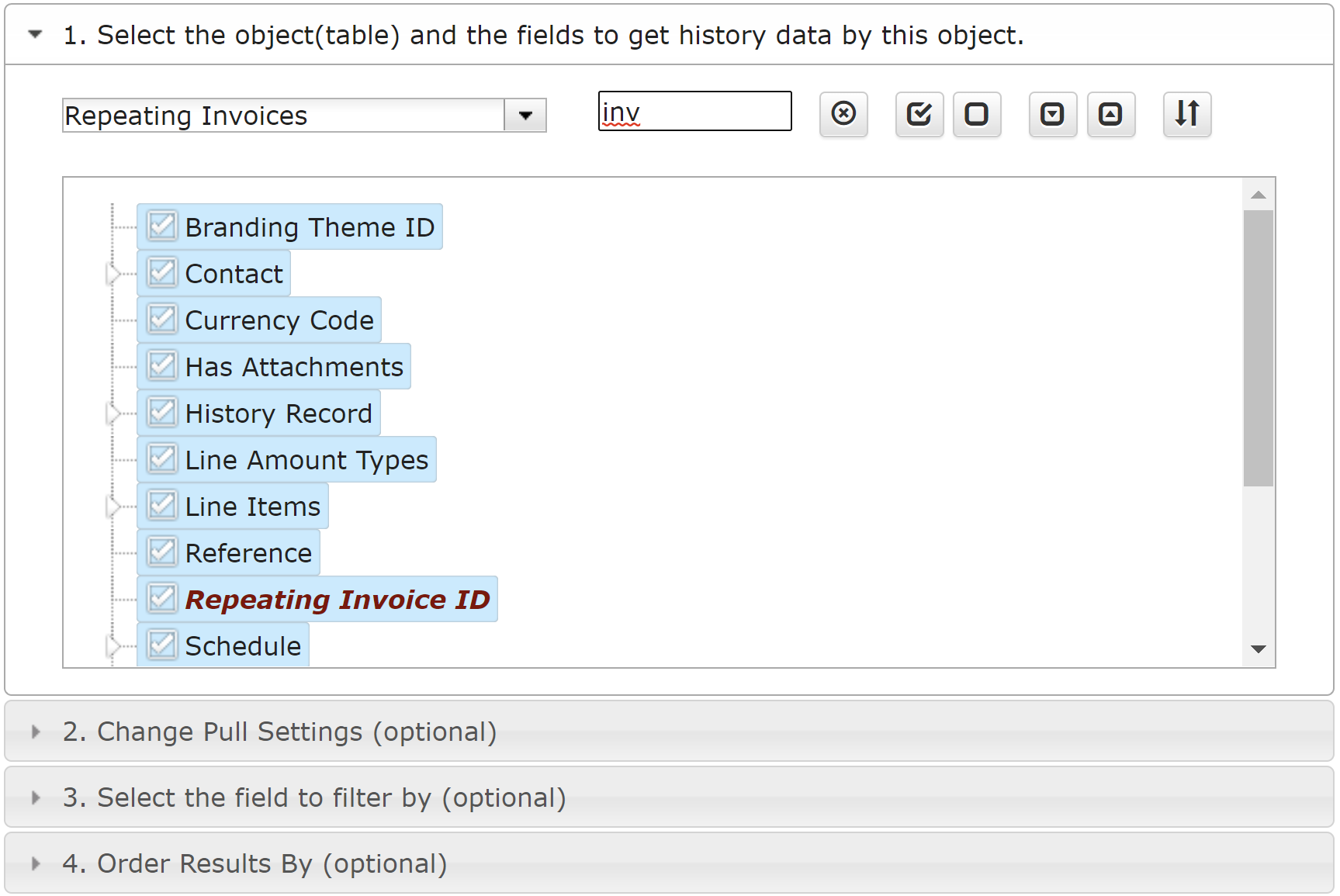Expand the Line Items tree node
The height and width of the screenshot is (896, 1340).
113,507
